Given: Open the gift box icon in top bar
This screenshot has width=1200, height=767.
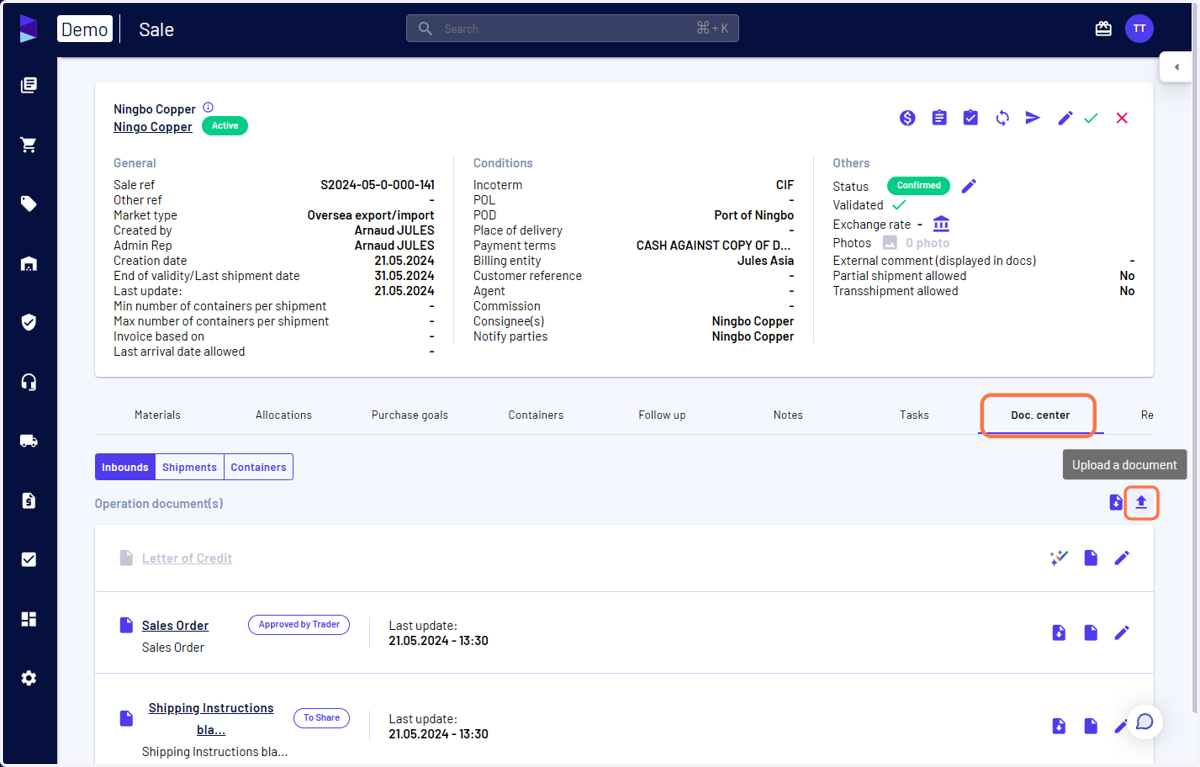Looking at the screenshot, I should point(1103,29).
